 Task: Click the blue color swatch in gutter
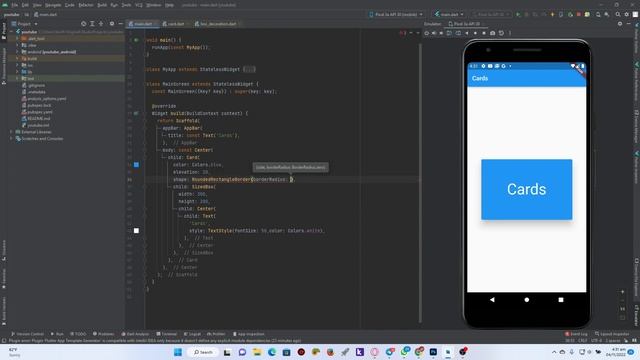136,164
